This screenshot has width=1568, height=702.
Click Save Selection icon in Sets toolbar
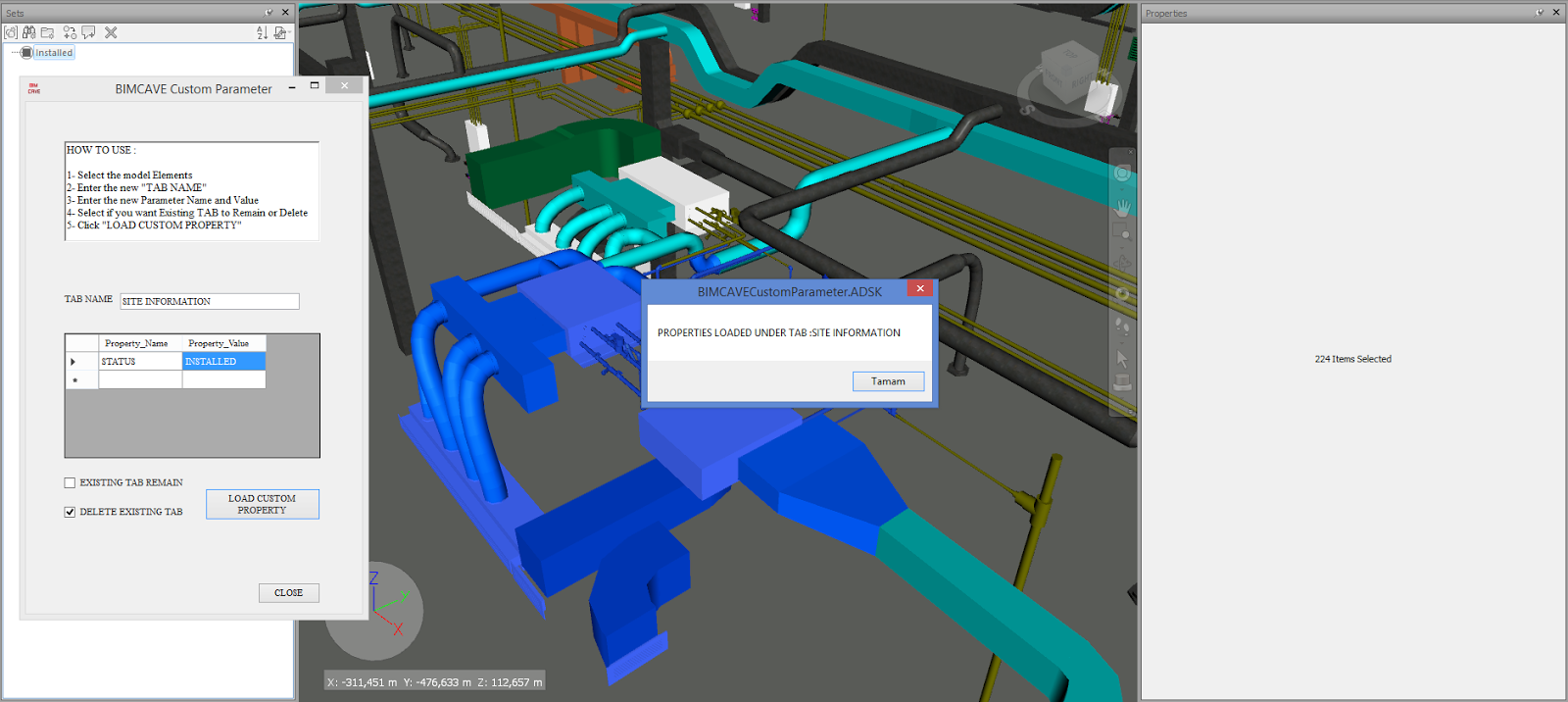[11, 32]
